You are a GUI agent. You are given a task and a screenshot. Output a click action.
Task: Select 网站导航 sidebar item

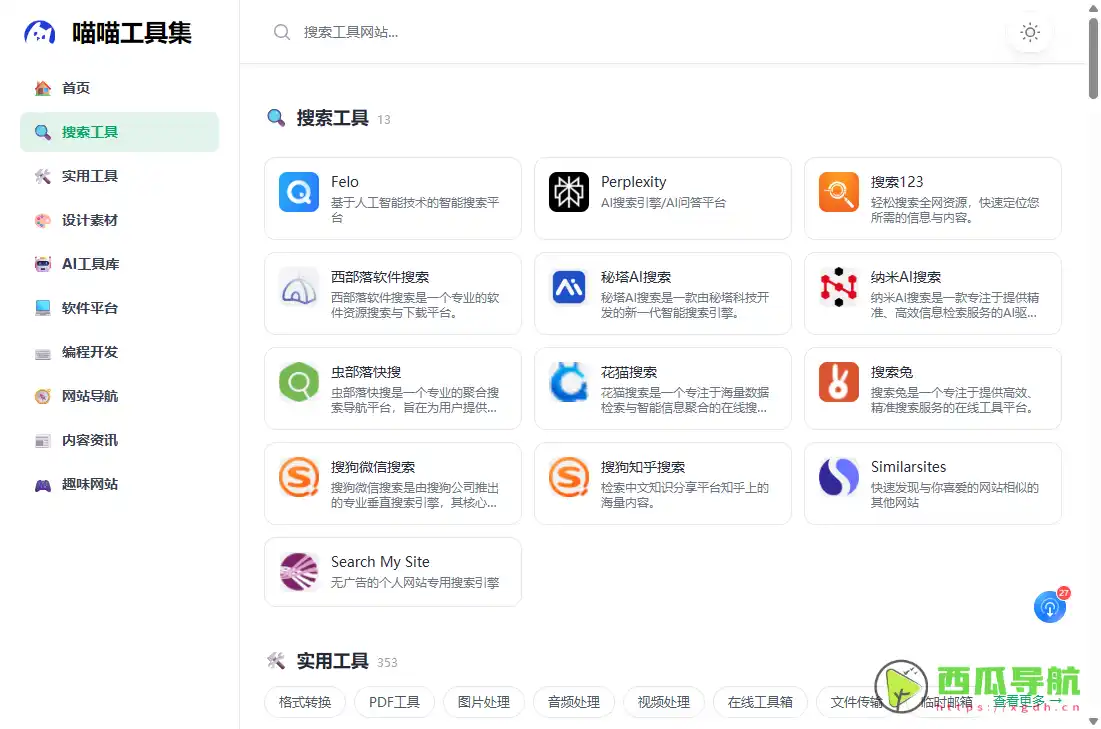(119, 396)
